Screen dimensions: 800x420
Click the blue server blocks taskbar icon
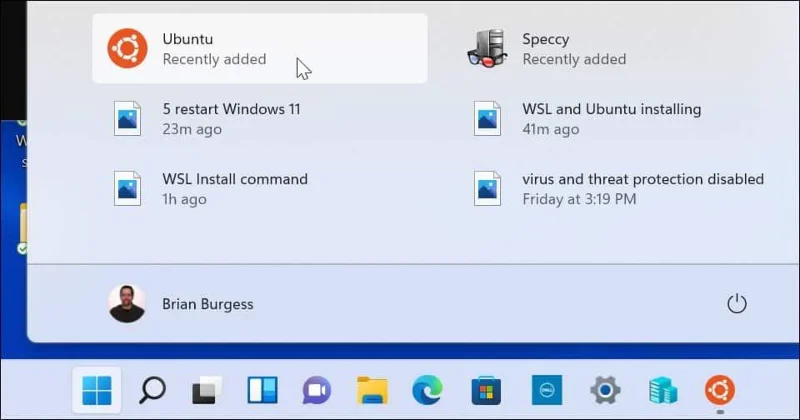click(x=663, y=390)
